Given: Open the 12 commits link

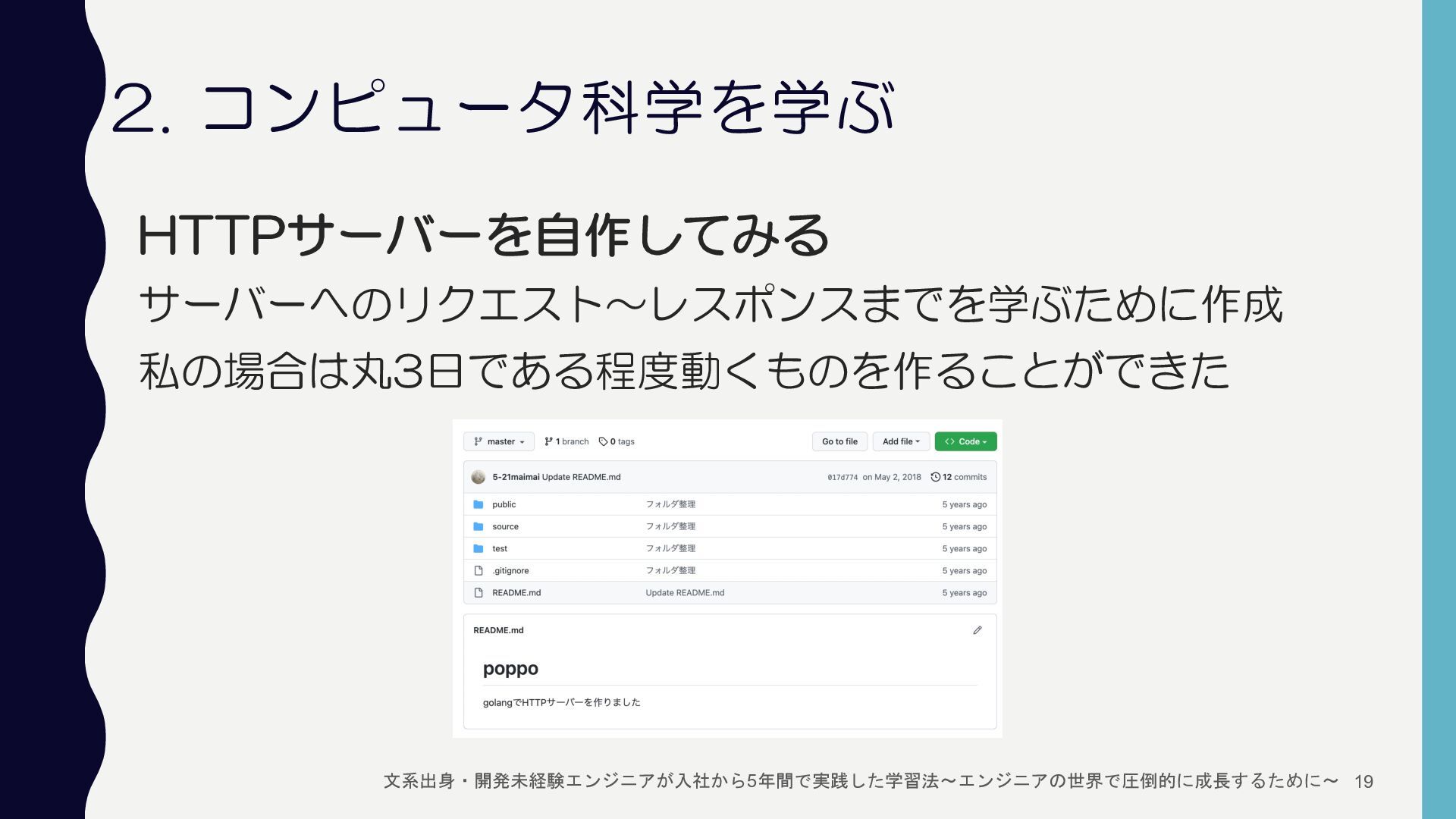Looking at the screenshot, I should click(x=964, y=477).
